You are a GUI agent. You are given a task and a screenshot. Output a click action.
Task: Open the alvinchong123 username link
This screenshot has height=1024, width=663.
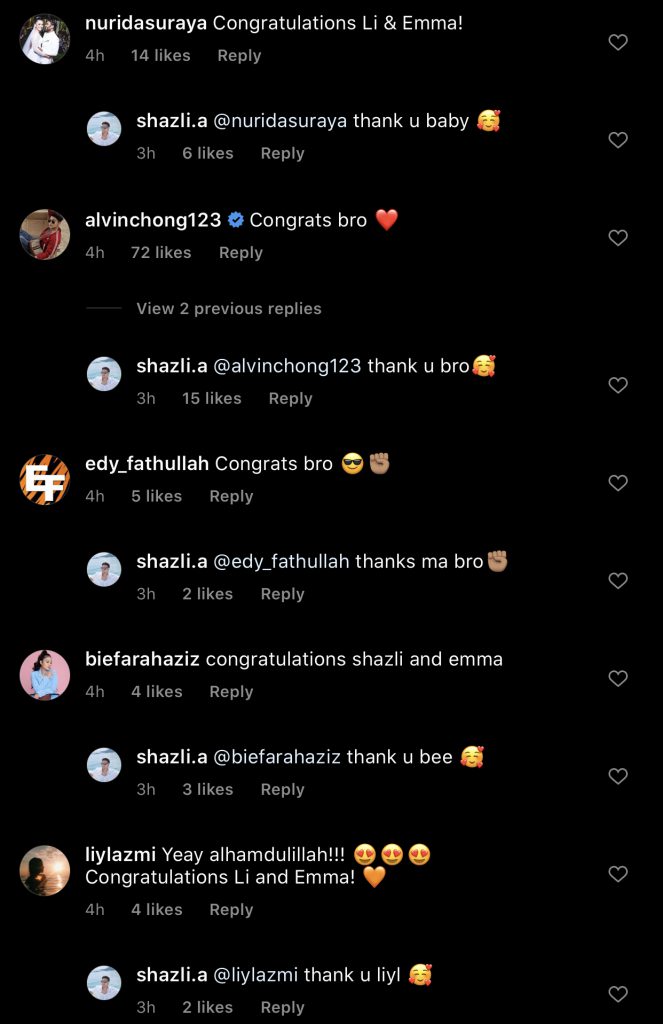[153, 220]
